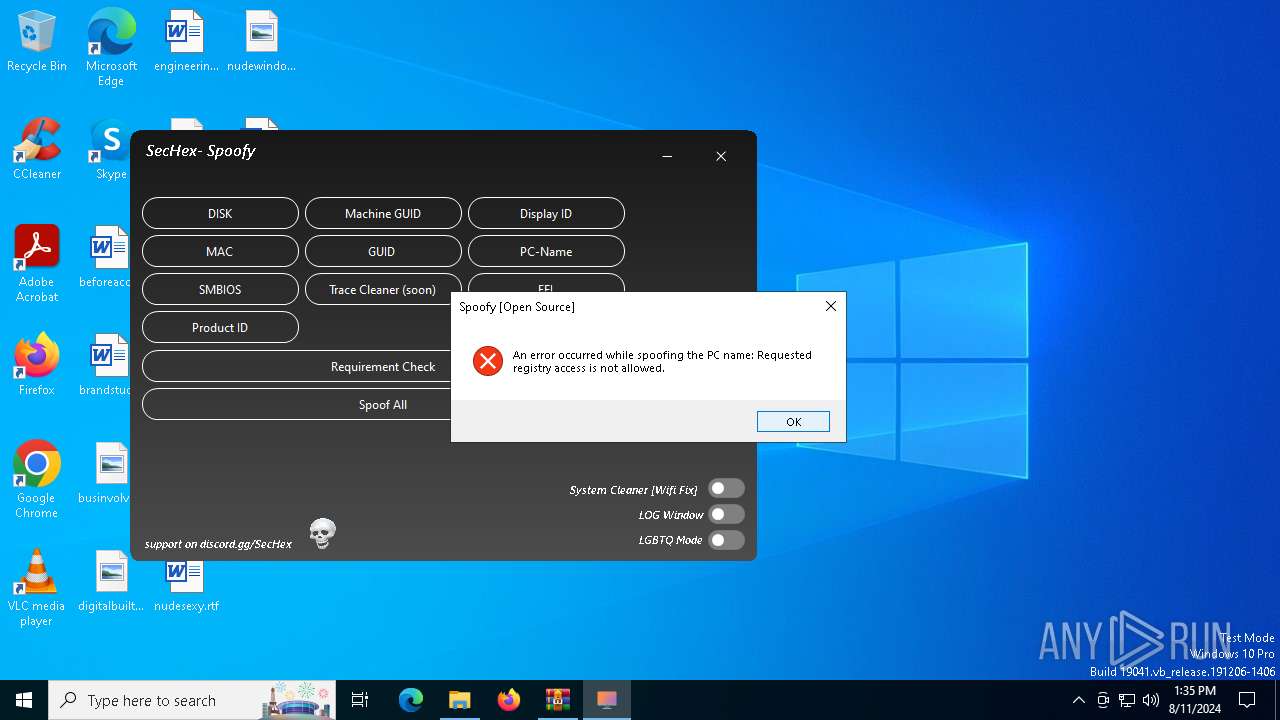
Task: Open the Windows Start menu
Action: coord(24,700)
